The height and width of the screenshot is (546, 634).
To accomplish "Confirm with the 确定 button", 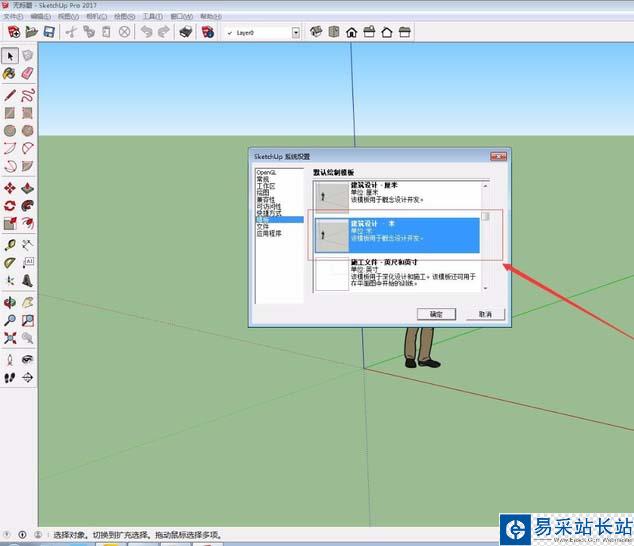I will [x=436, y=314].
